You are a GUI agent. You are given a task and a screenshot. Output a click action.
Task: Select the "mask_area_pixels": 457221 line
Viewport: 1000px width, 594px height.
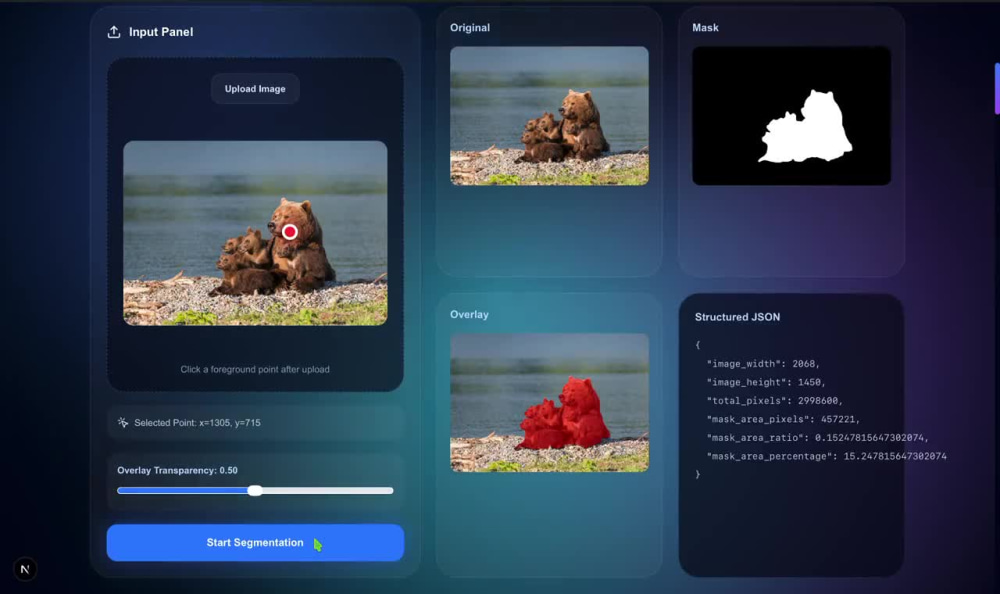coord(783,419)
